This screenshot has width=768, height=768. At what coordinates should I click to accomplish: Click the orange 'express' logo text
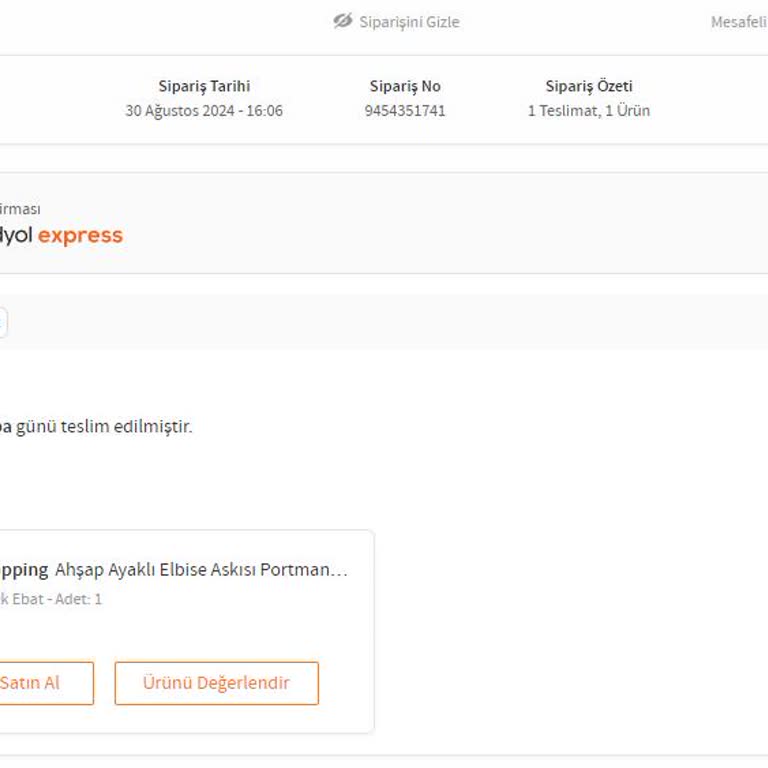[80, 236]
